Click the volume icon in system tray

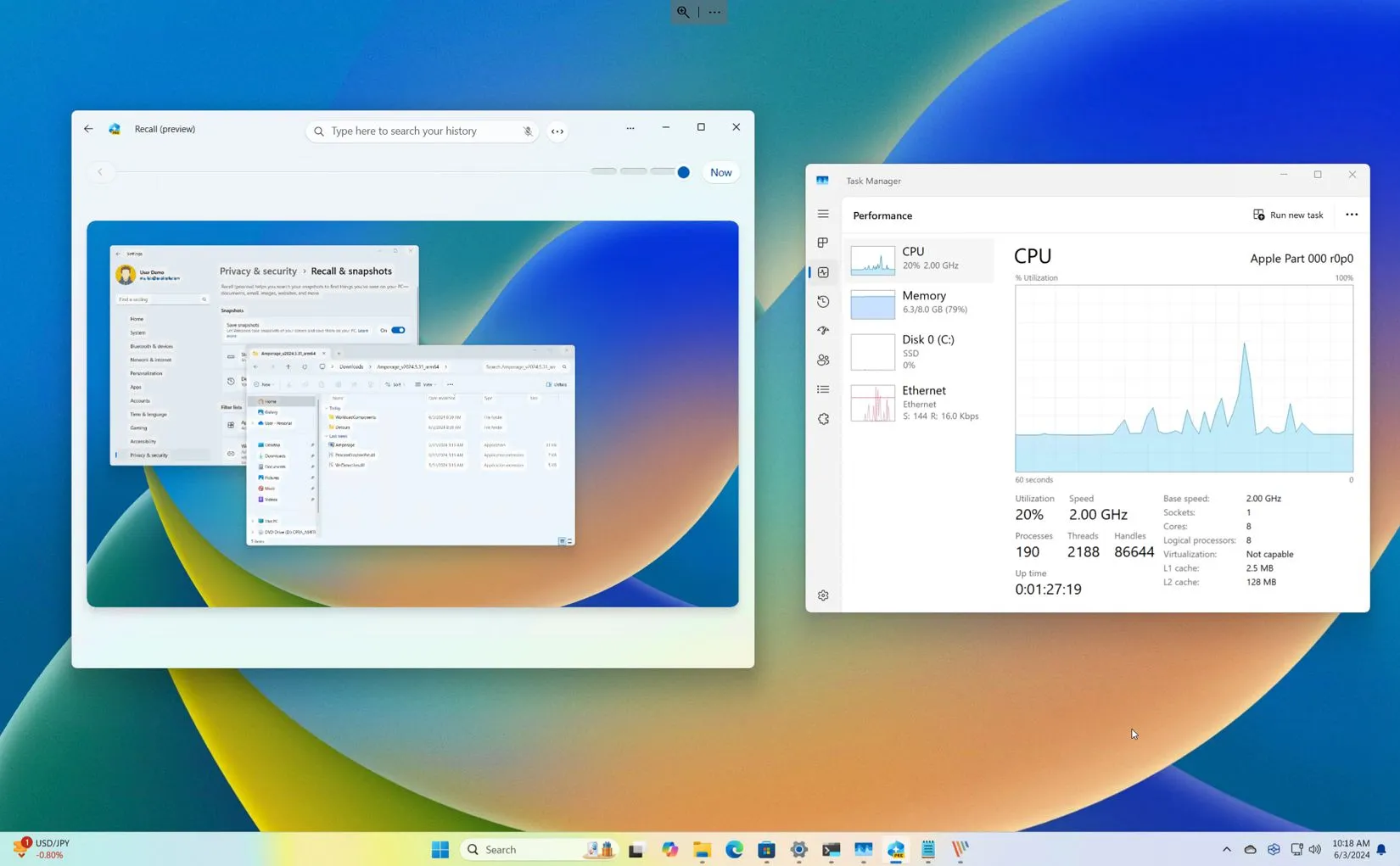click(x=1315, y=849)
